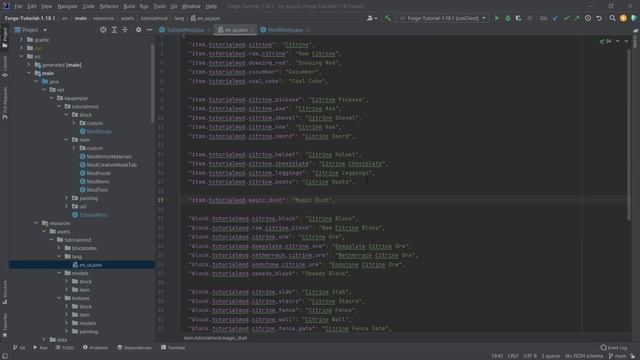Open the Git tool window at bottom
The height and width of the screenshot is (360, 640).
[19, 348]
